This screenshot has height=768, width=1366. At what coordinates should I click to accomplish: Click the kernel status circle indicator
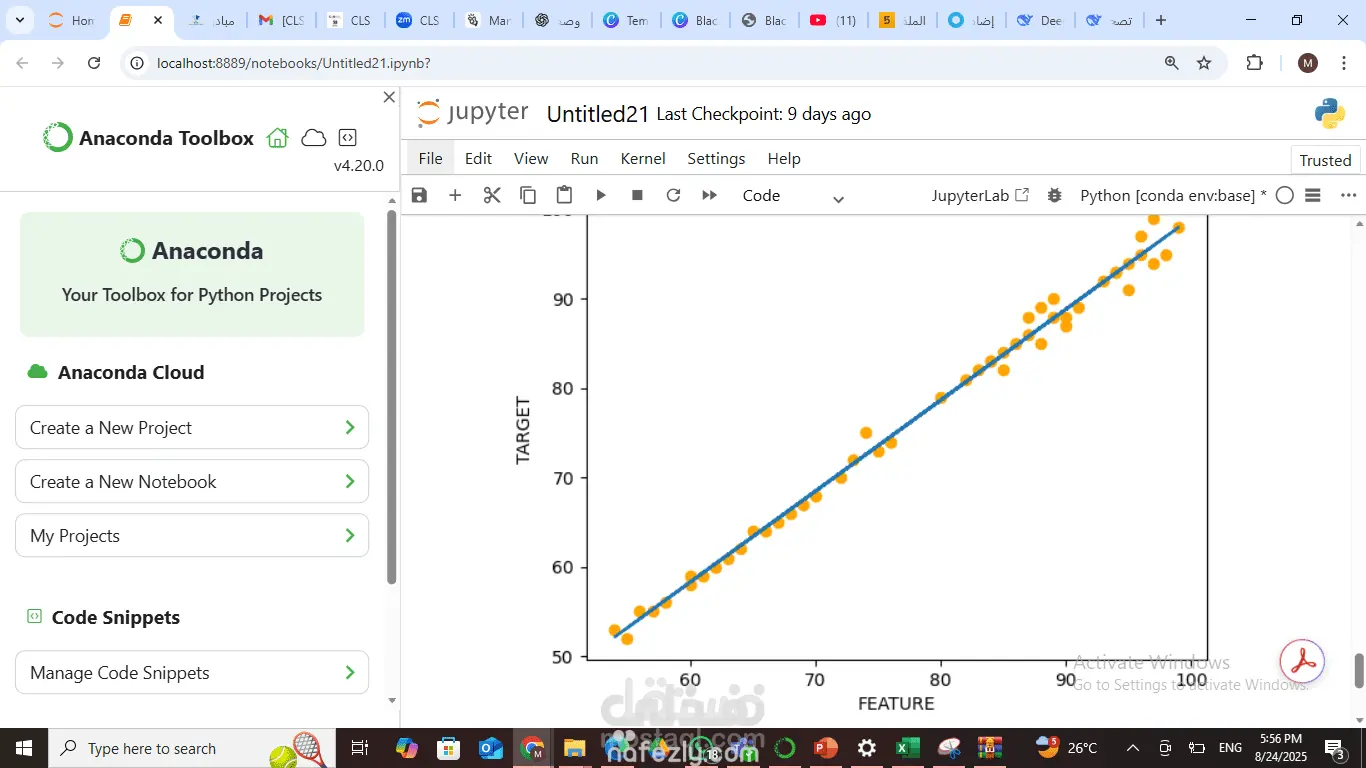pos(1285,196)
